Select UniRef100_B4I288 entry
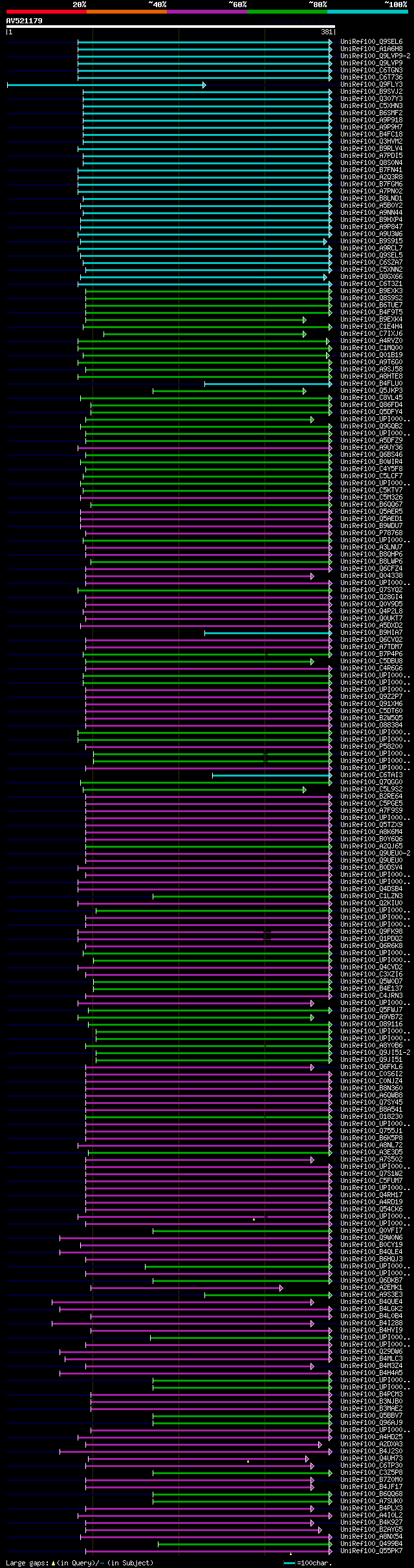414x1568 pixels. [x=371, y=1323]
